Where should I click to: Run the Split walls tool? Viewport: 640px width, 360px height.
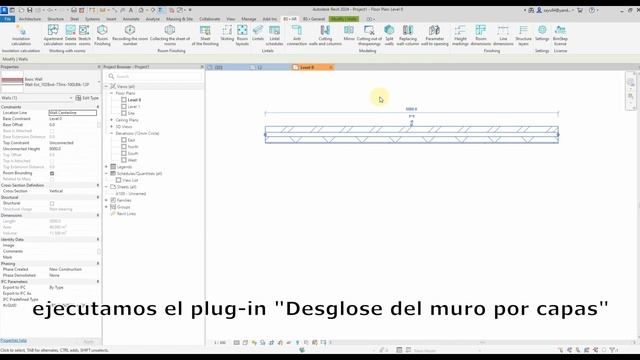click(389, 35)
